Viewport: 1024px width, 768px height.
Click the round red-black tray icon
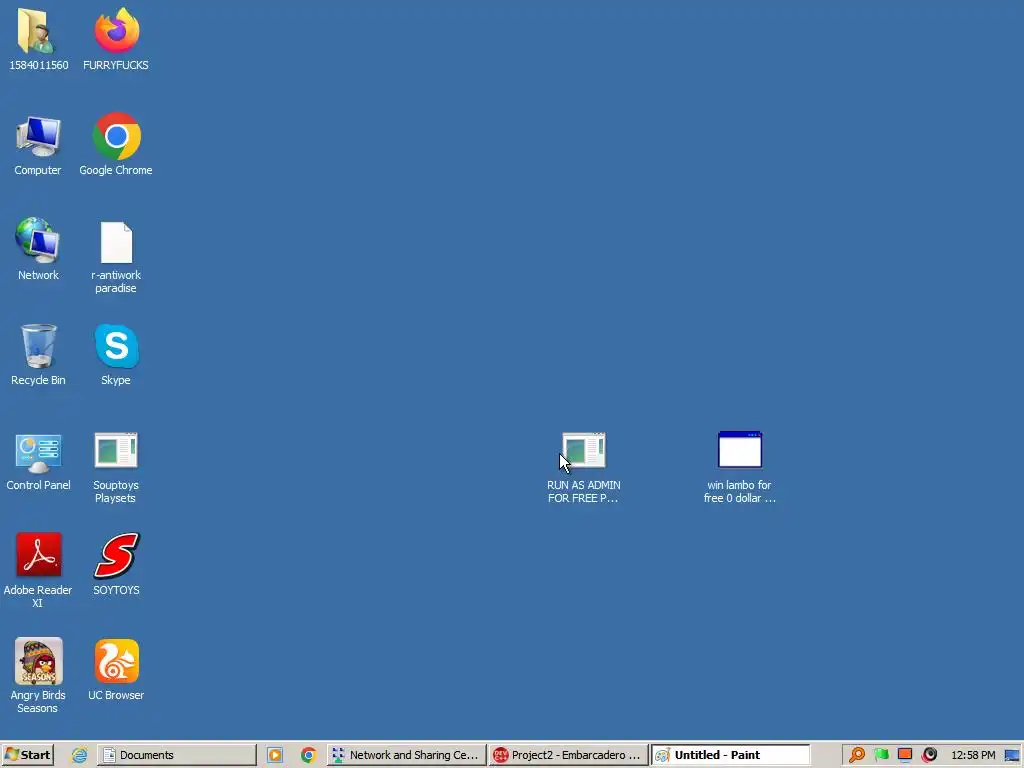[x=929, y=755]
